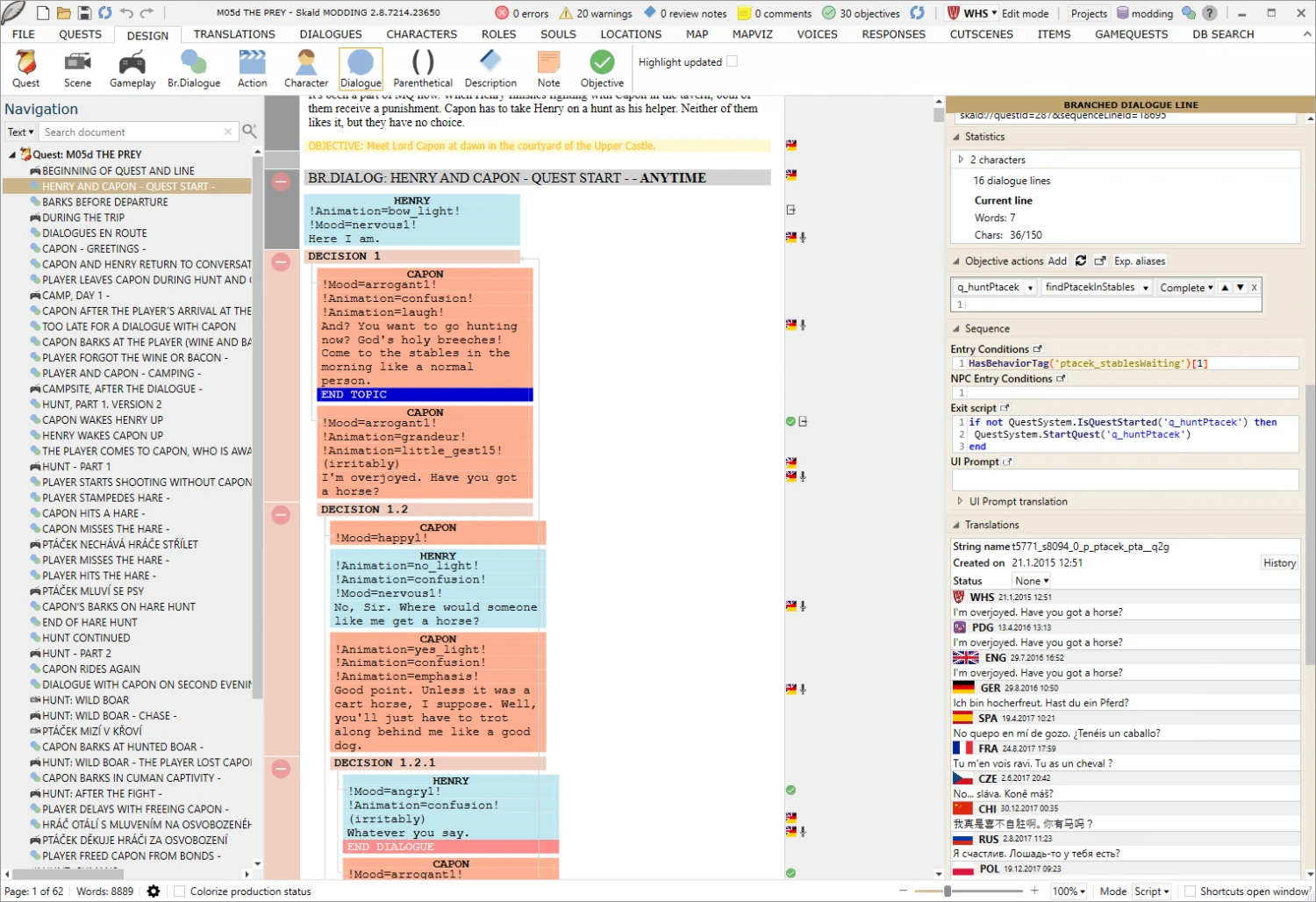Adjust the zoom slider handle
The width and height of the screenshot is (1316, 902).
click(948, 891)
